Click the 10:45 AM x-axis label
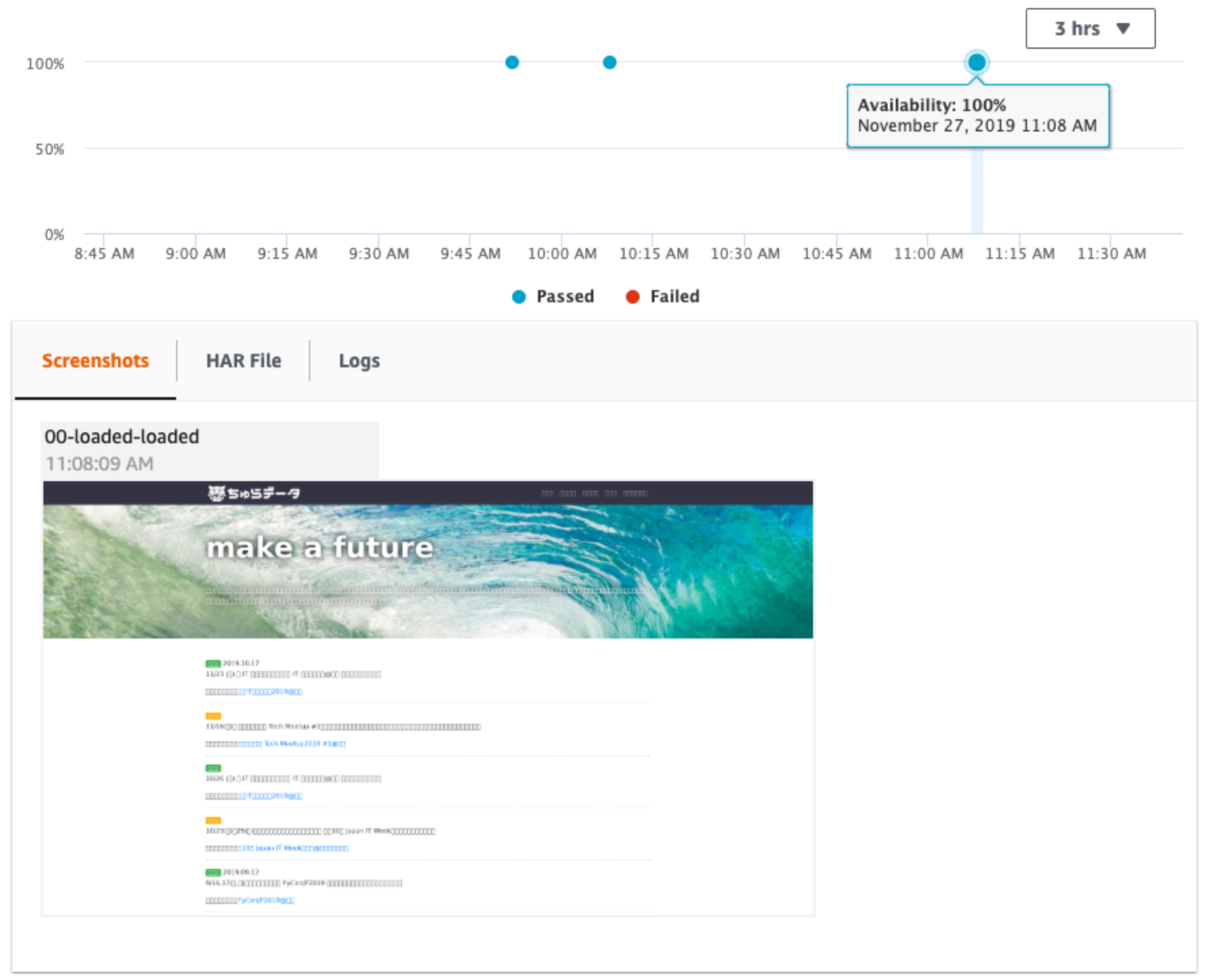This screenshot has height=980, width=1206. click(837, 253)
